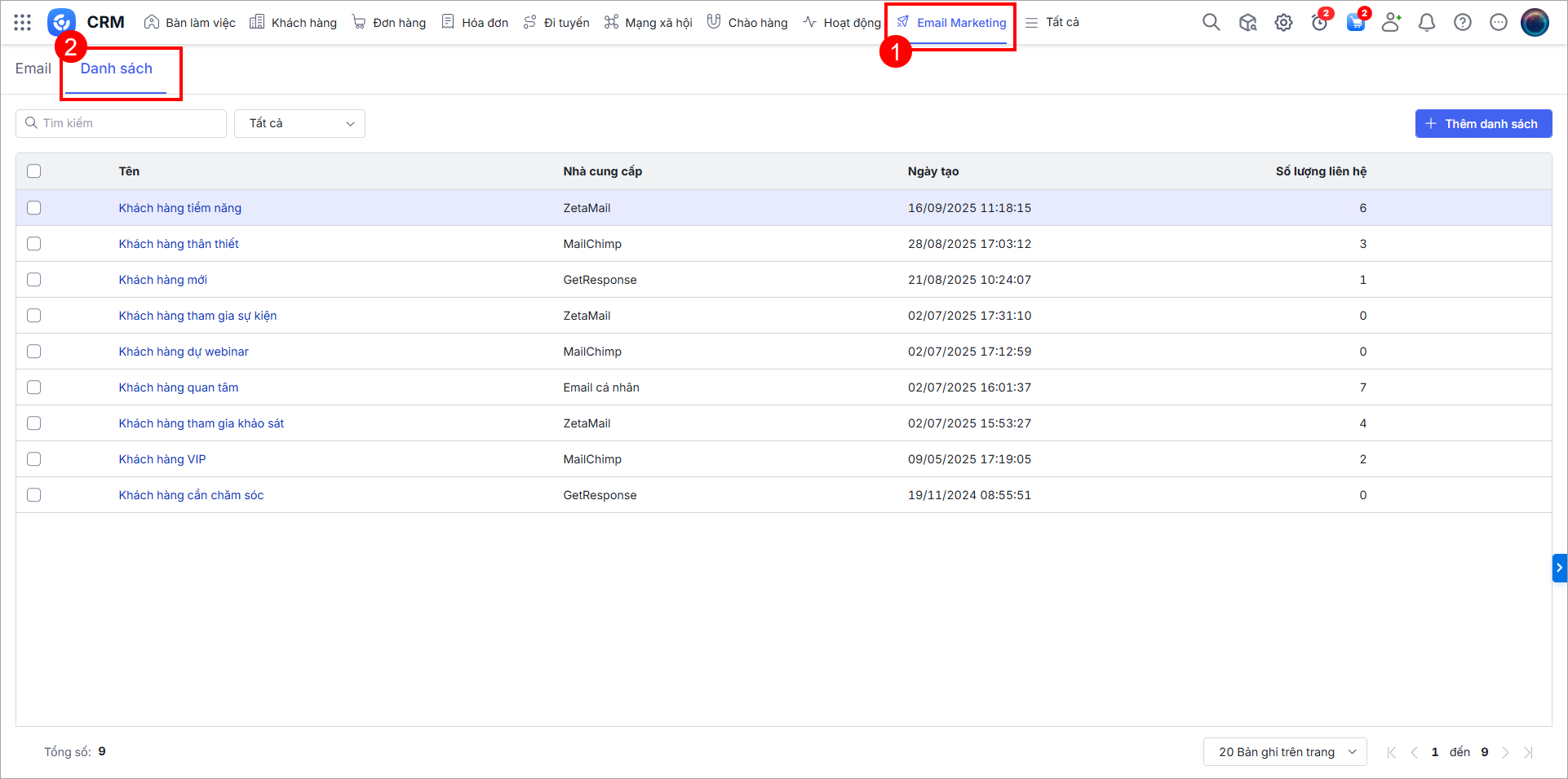Open the app launcher grid icon
Image resolution: width=1568 pixels, height=779 pixels.
pos(22,23)
